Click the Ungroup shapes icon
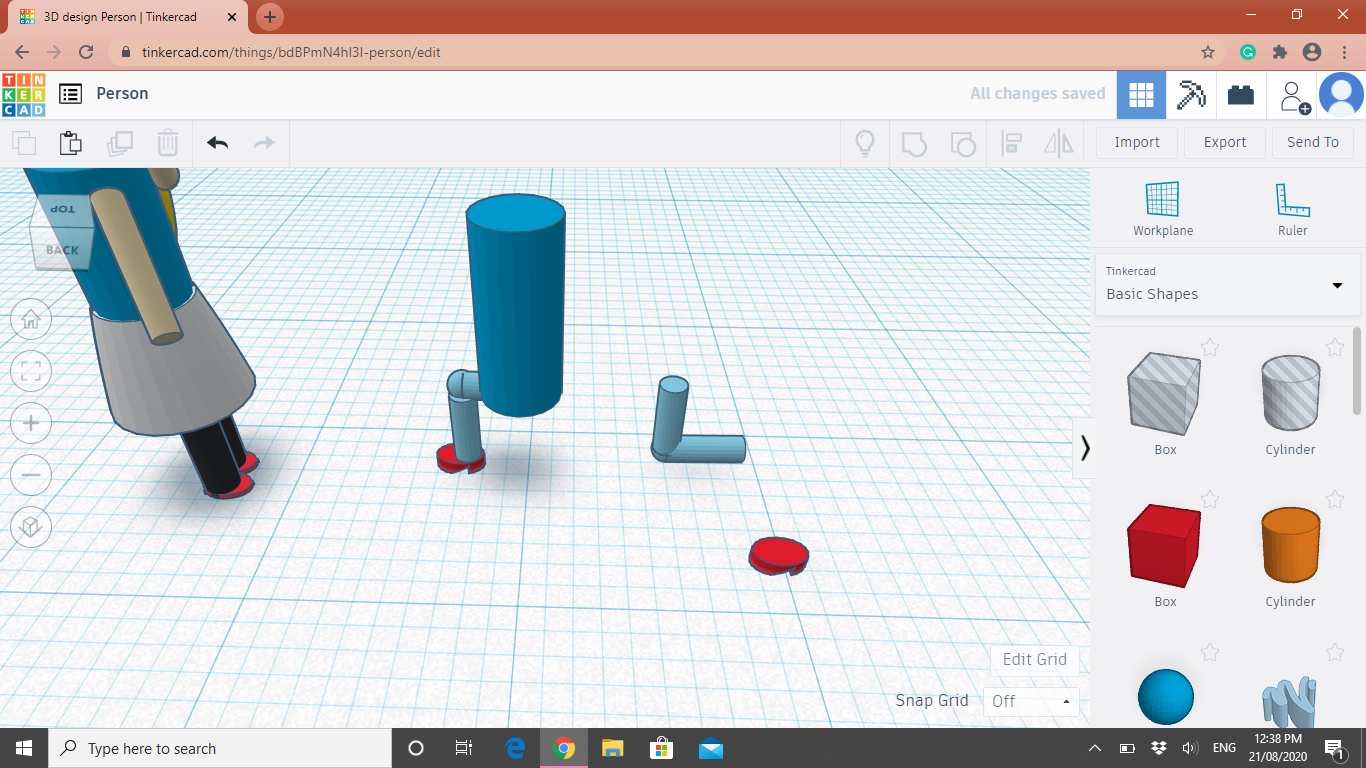 point(962,143)
